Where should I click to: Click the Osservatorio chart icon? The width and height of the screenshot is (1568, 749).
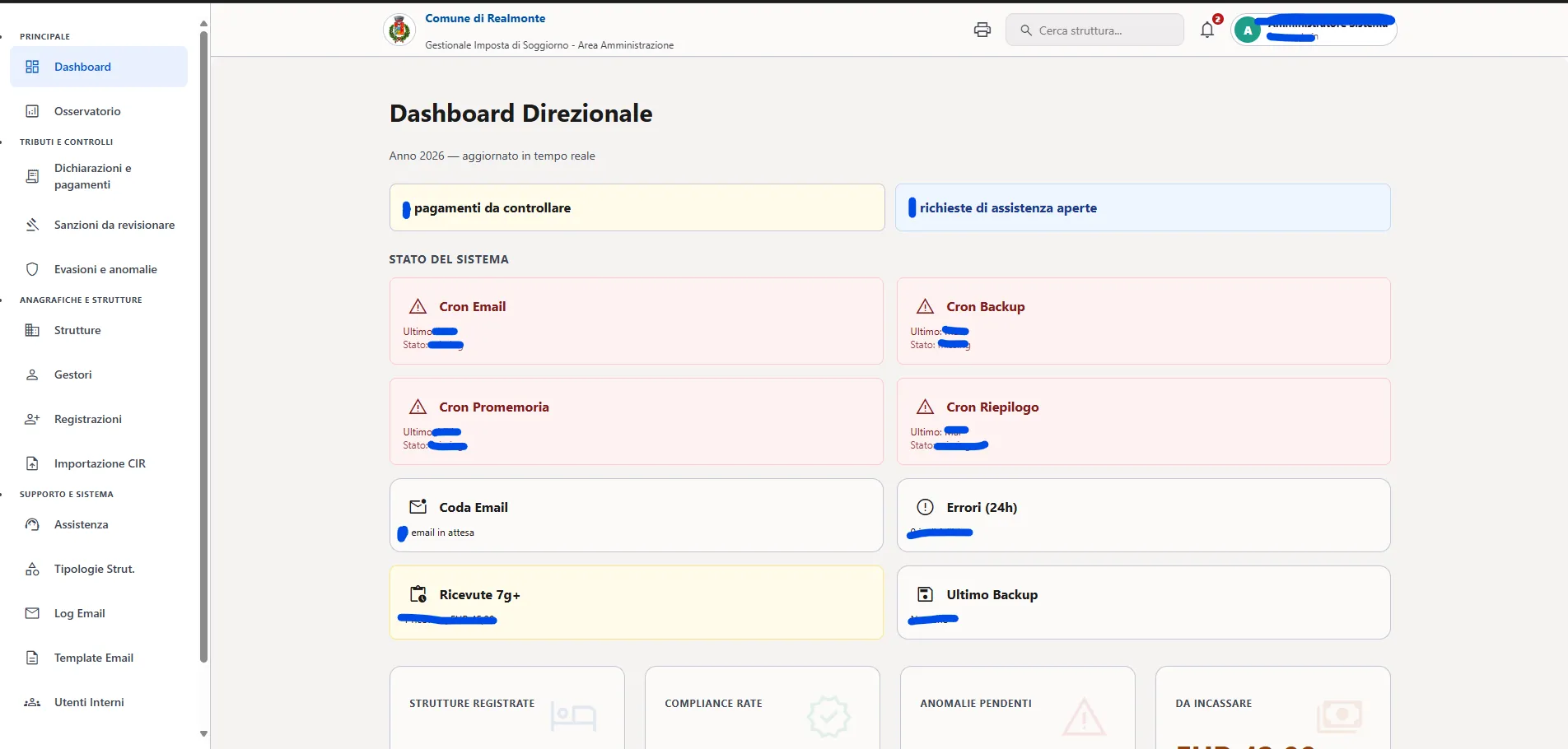coord(32,111)
